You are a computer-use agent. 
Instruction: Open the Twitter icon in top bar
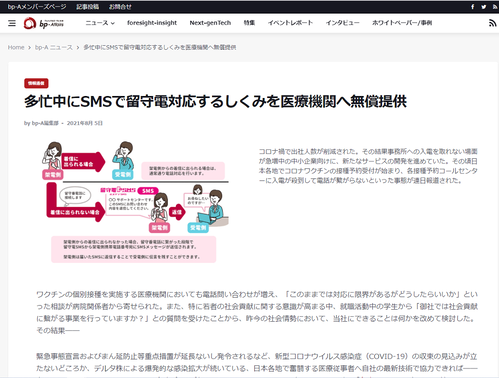coord(484,7)
